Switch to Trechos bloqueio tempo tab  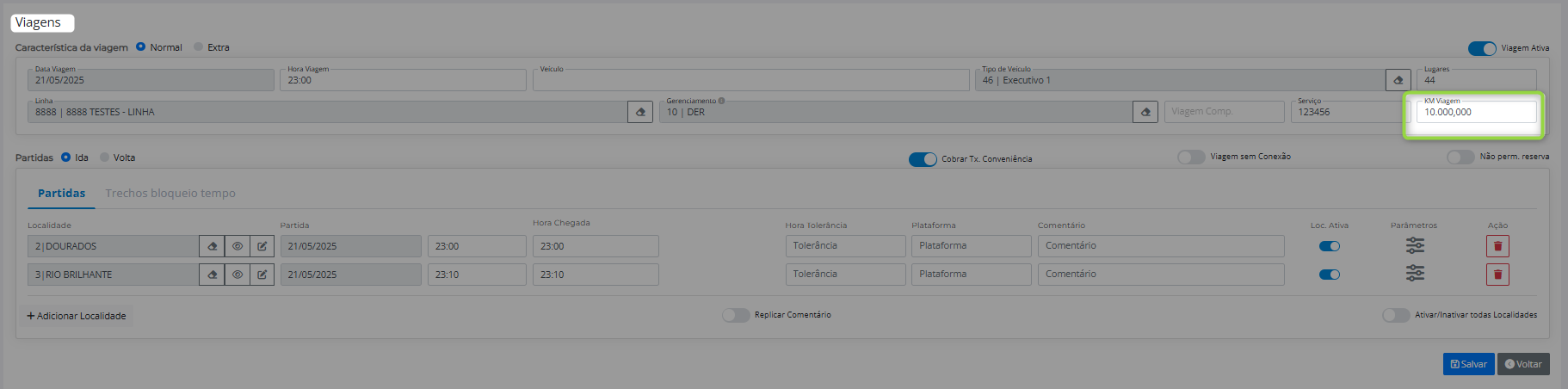[x=170, y=194]
